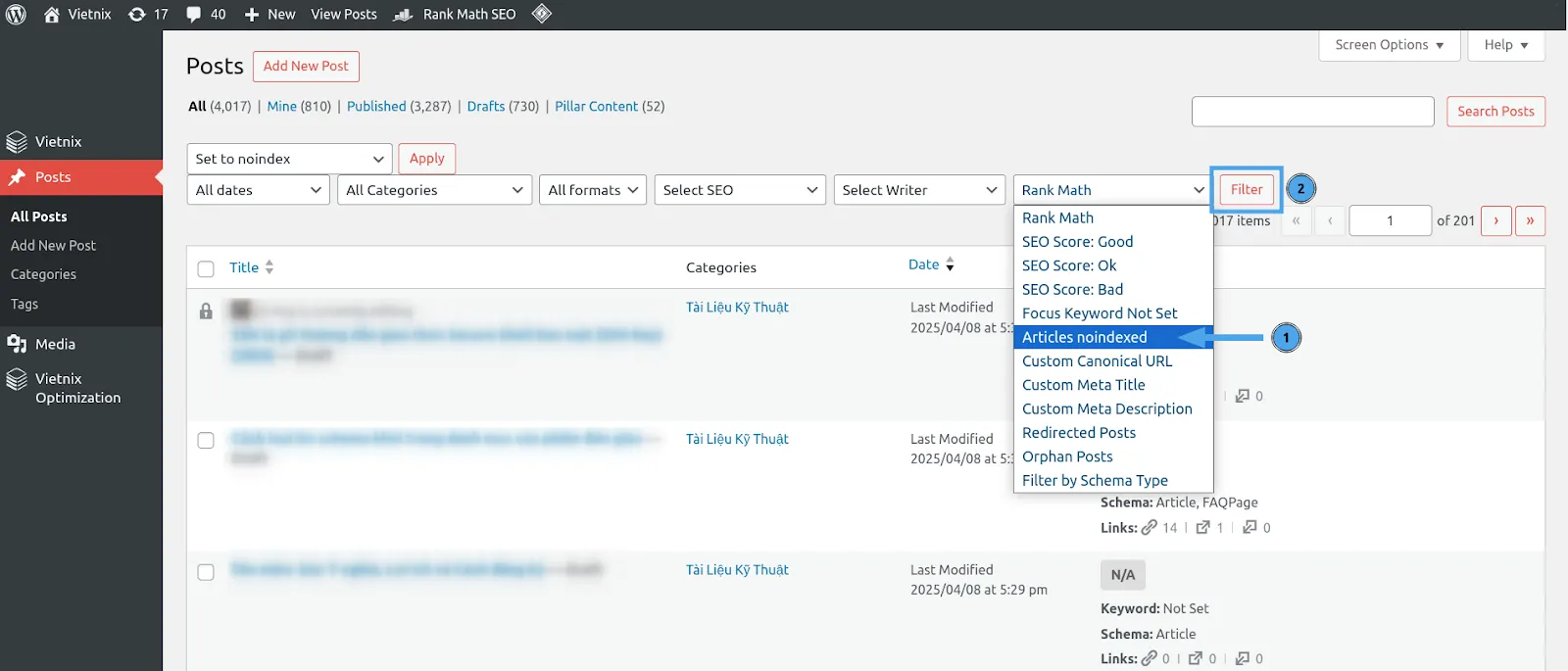Viewport: 1568px width, 671px height.
Task: Open Categories in the Posts submenu
Action: coord(43,275)
